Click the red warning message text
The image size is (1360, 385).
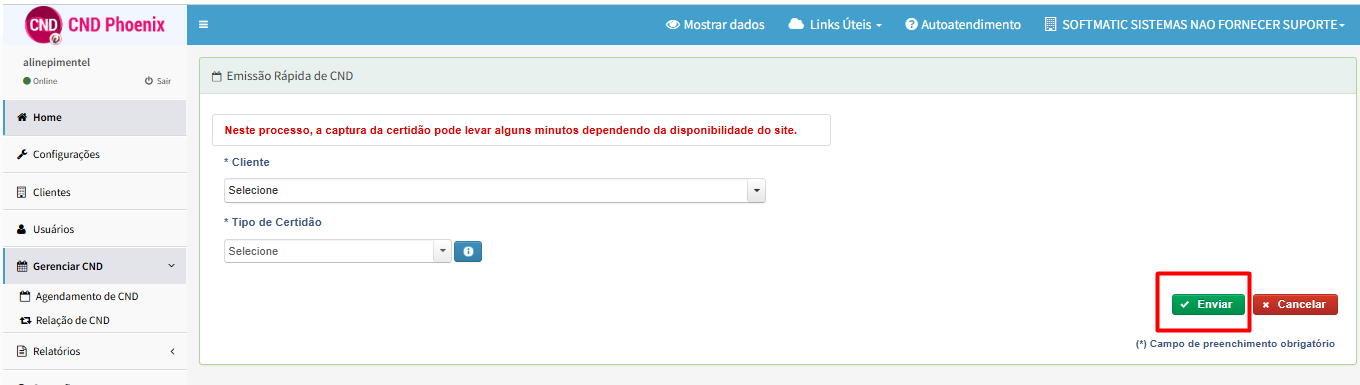pos(511,130)
